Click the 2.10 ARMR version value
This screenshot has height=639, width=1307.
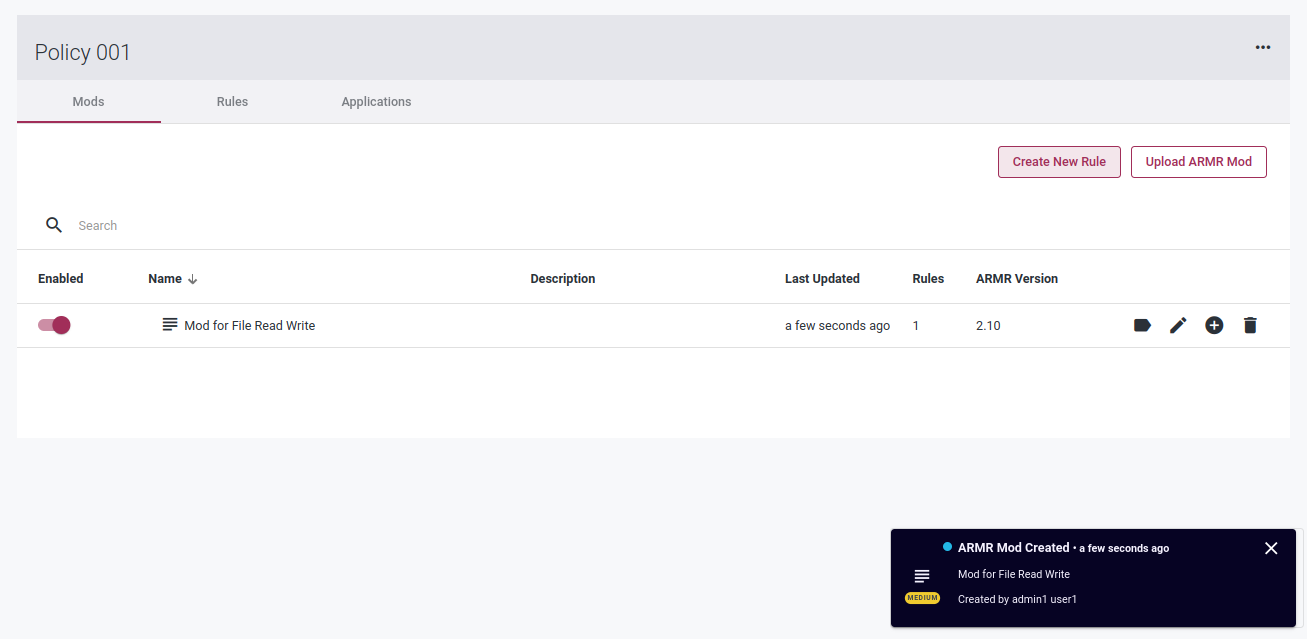[988, 326]
